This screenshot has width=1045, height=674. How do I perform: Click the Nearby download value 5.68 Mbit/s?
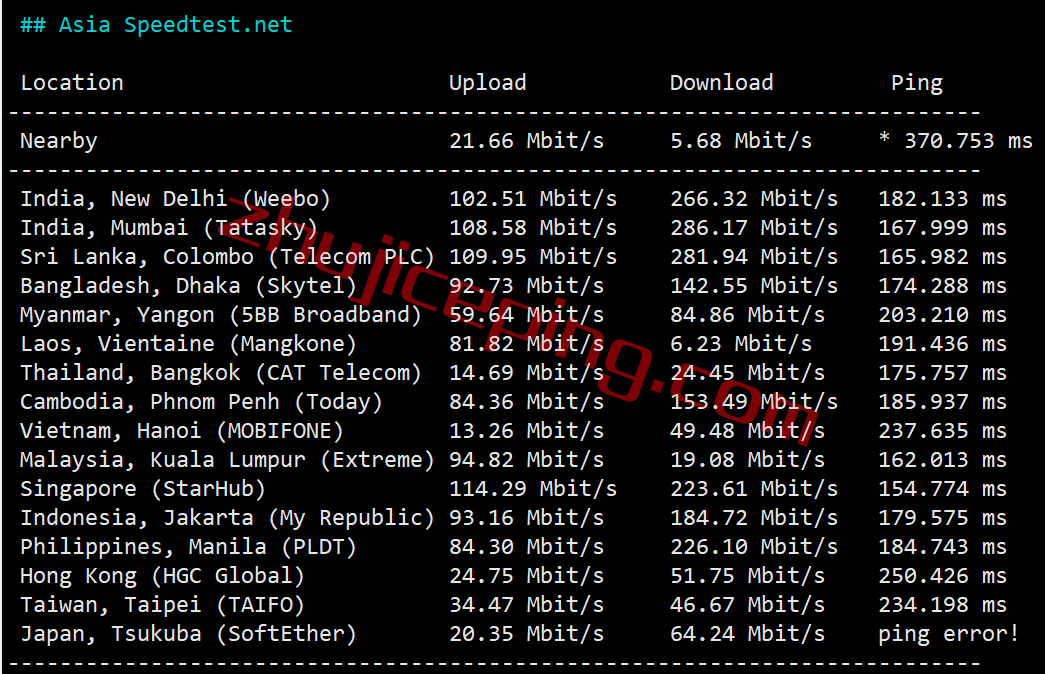[x=741, y=141]
